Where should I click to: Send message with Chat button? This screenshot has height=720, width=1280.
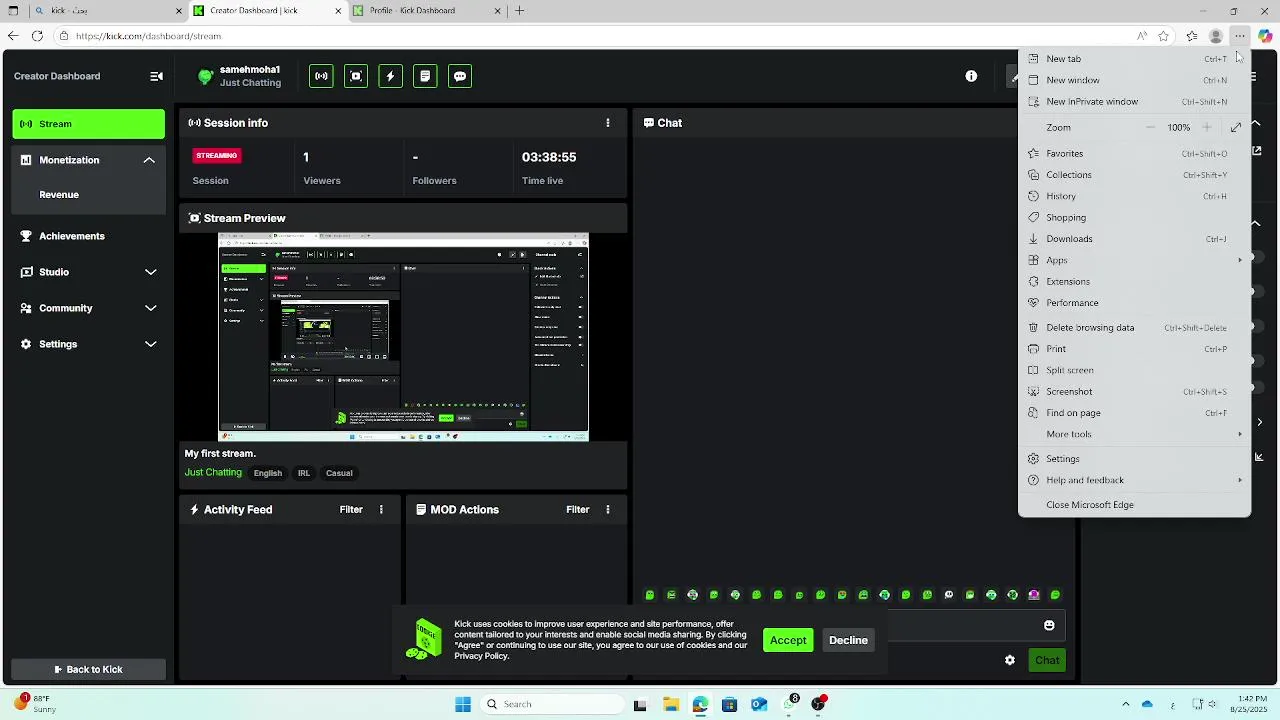tap(1047, 660)
